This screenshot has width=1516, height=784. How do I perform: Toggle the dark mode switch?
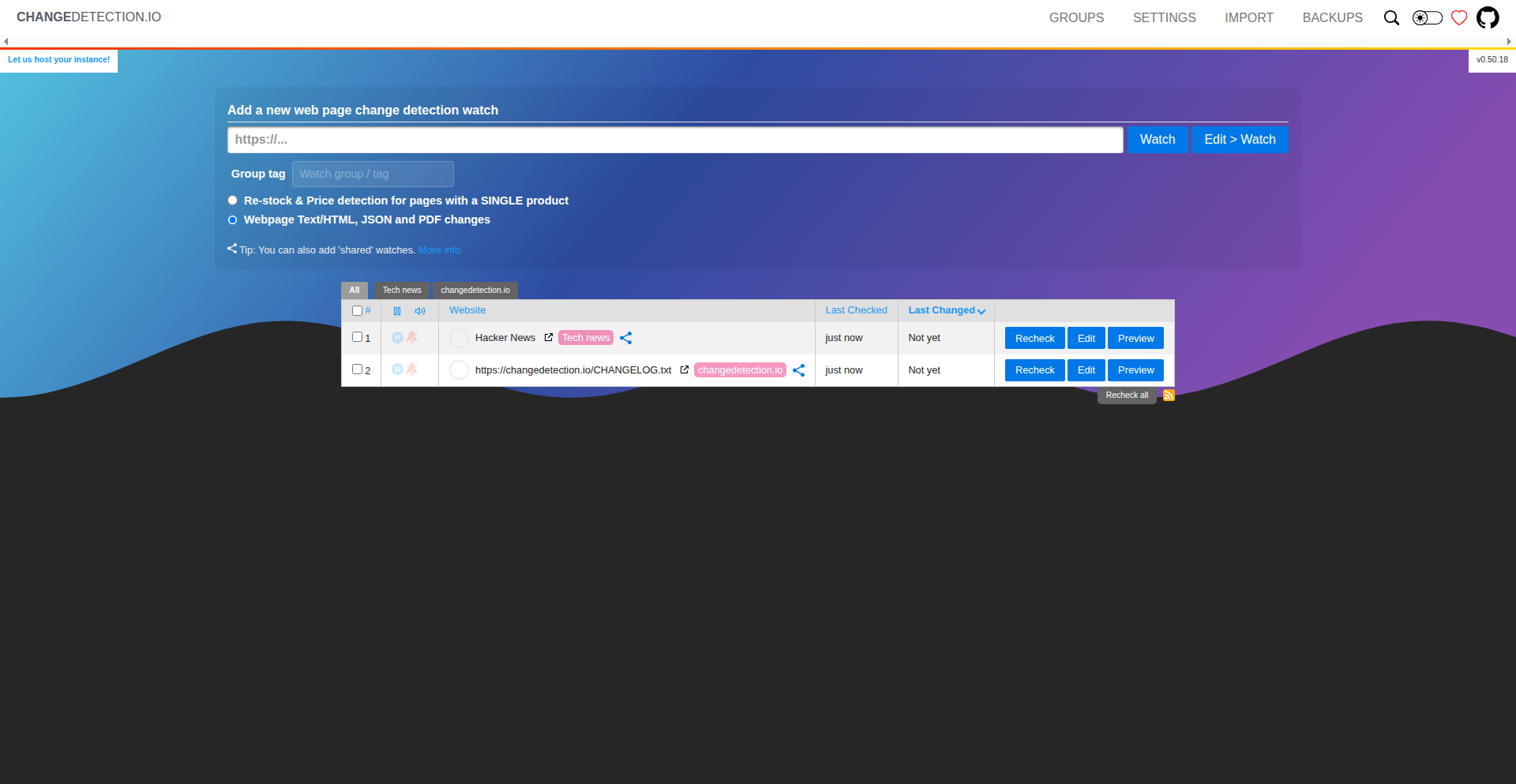click(x=1427, y=17)
